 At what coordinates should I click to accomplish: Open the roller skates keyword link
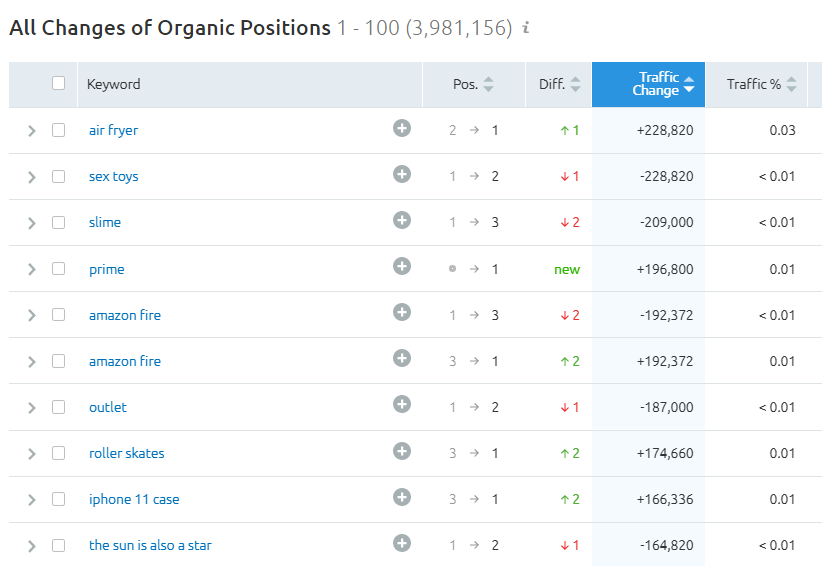pyautogui.click(x=126, y=453)
